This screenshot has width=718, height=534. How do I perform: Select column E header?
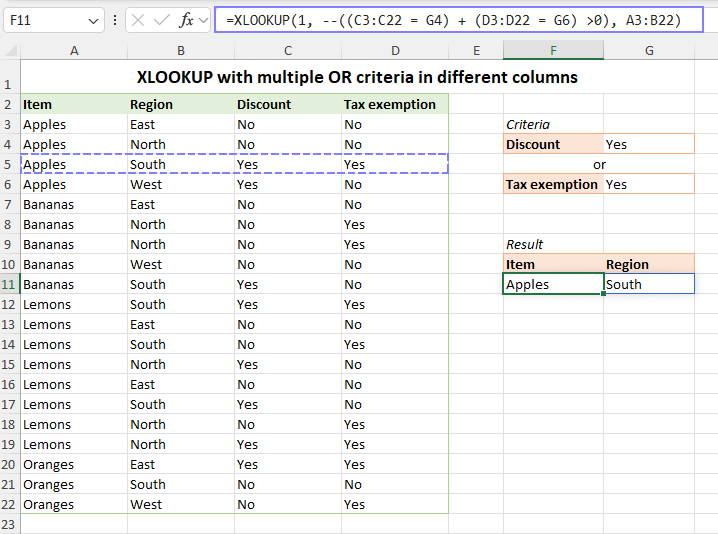click(476, 50)
